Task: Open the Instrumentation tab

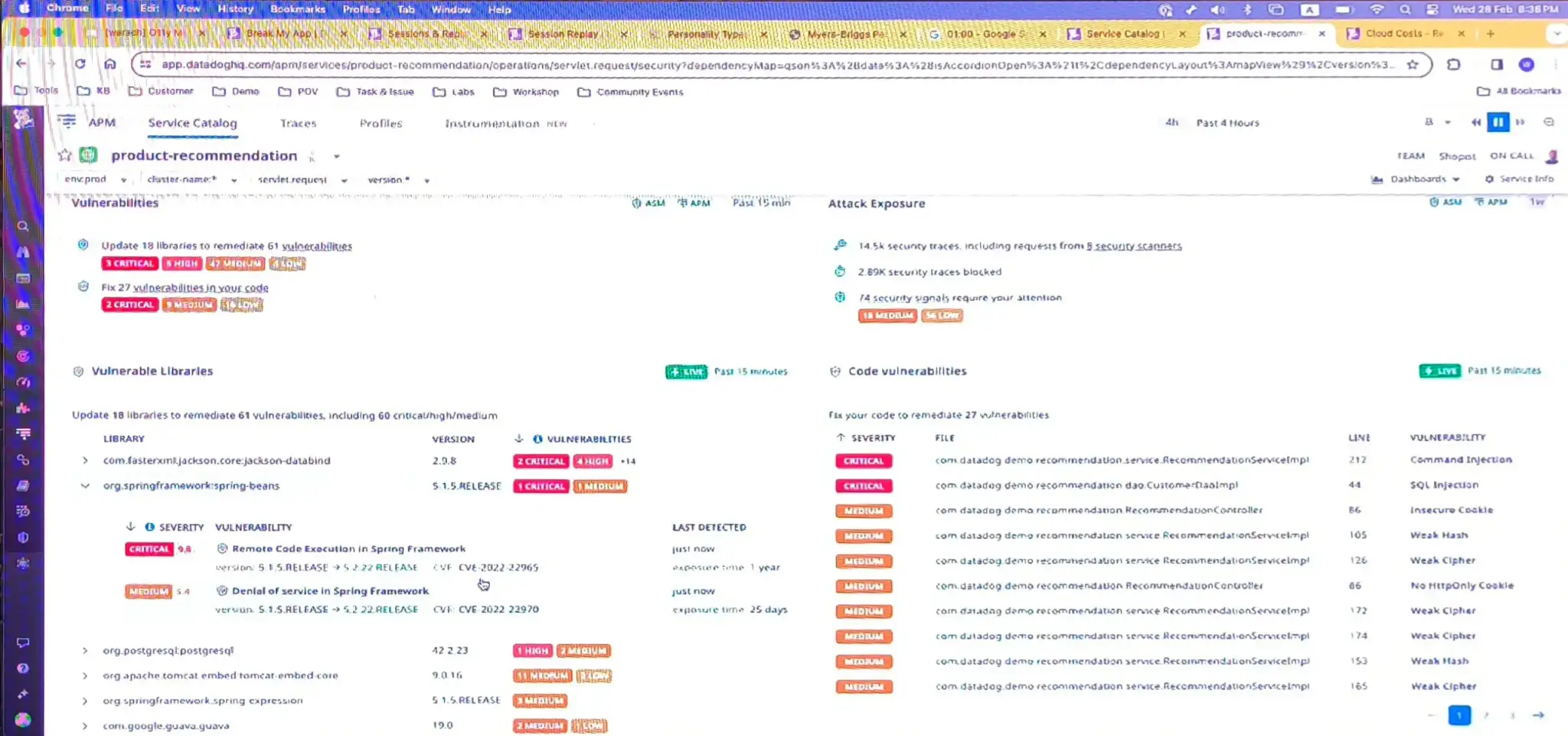Action: click(505, 123)
